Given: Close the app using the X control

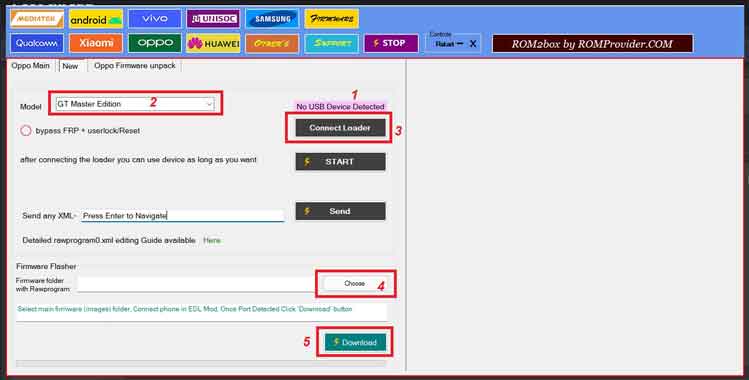Looking at the screenshot, I should click(x=473, y=44).
